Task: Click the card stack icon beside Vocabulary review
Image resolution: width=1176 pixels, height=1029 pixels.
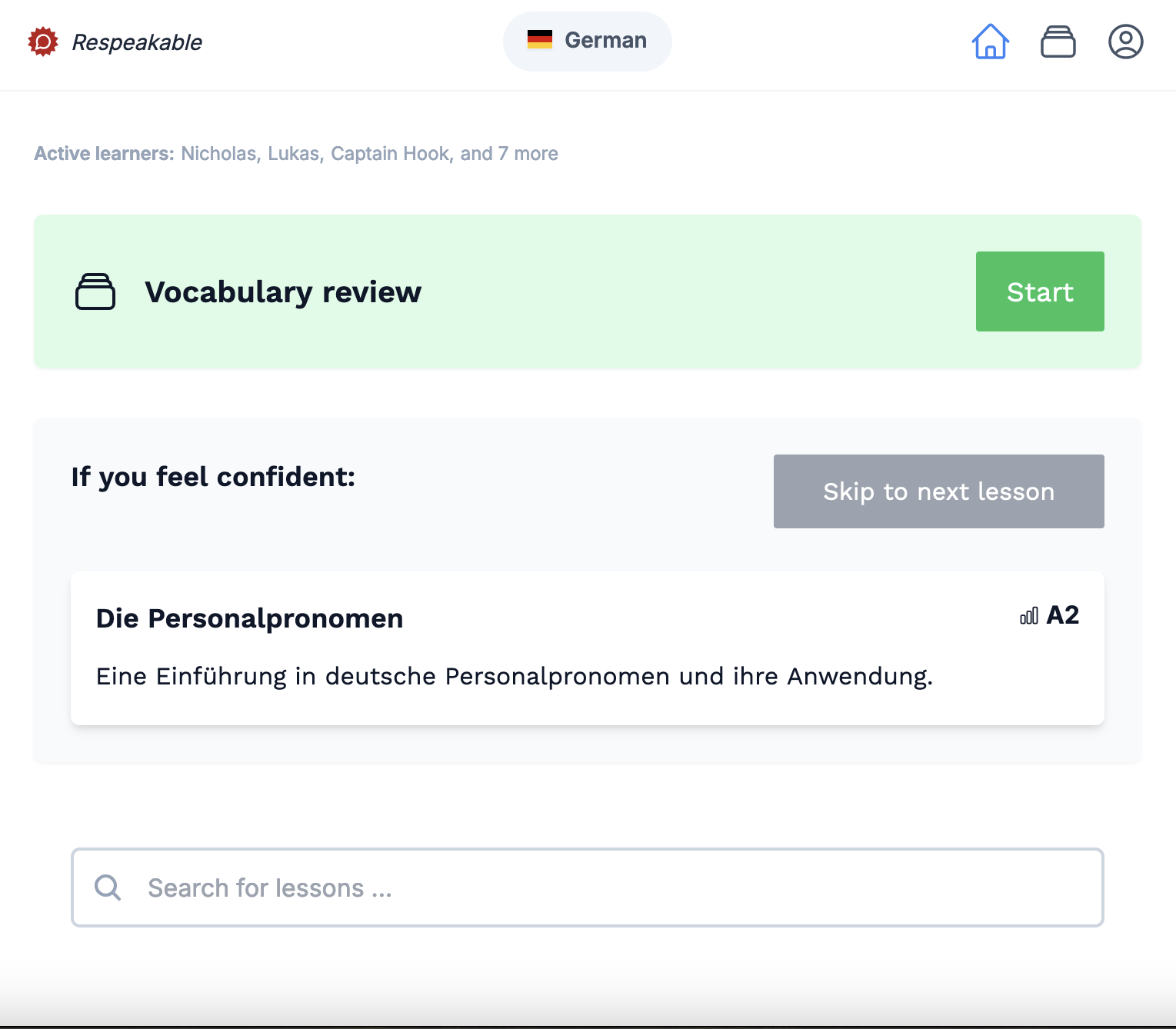Action: 95,292
